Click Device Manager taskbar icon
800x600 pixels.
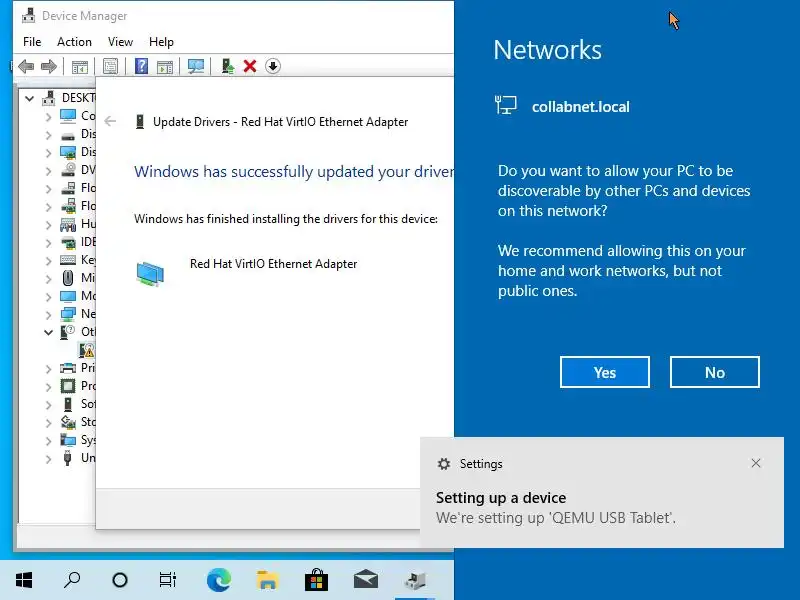coord(415,580)
